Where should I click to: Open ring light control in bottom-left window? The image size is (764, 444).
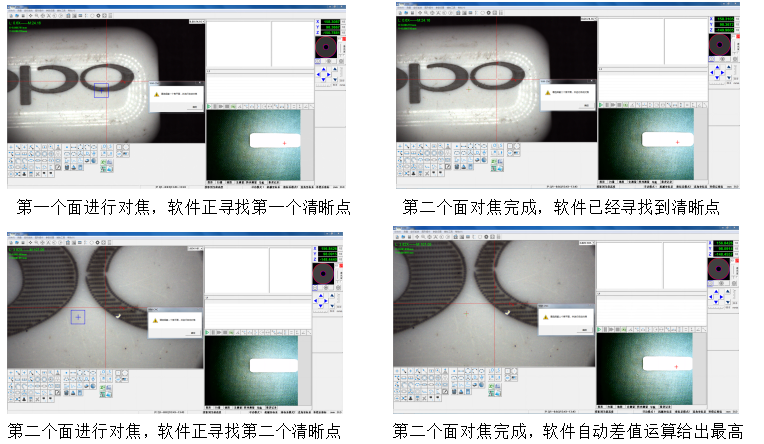tap(323, 273)
